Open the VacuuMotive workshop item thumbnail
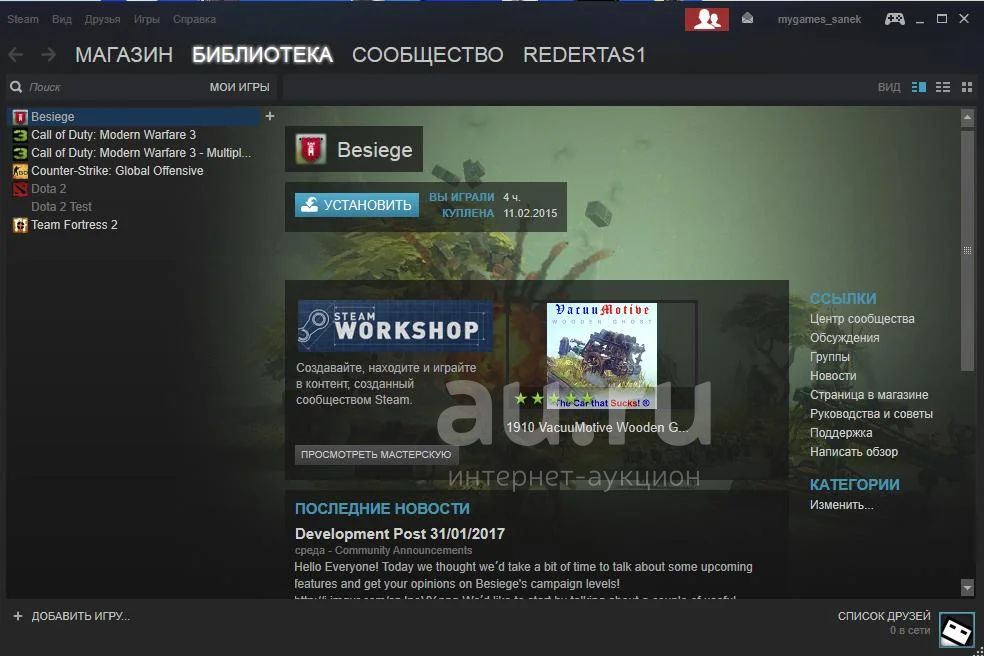The image size is (984, 656). [x=602, y=355]
